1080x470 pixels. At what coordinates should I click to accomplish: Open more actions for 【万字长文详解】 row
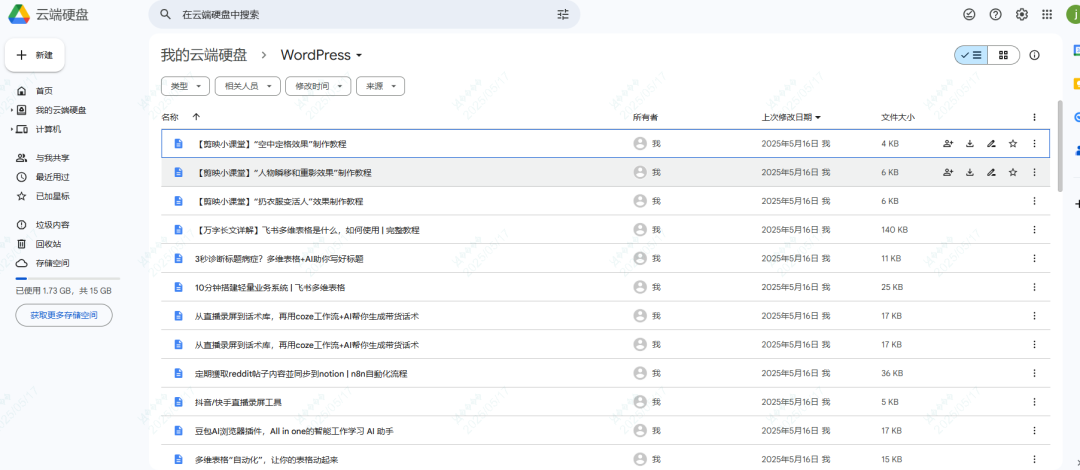[x=1034, y=229]
